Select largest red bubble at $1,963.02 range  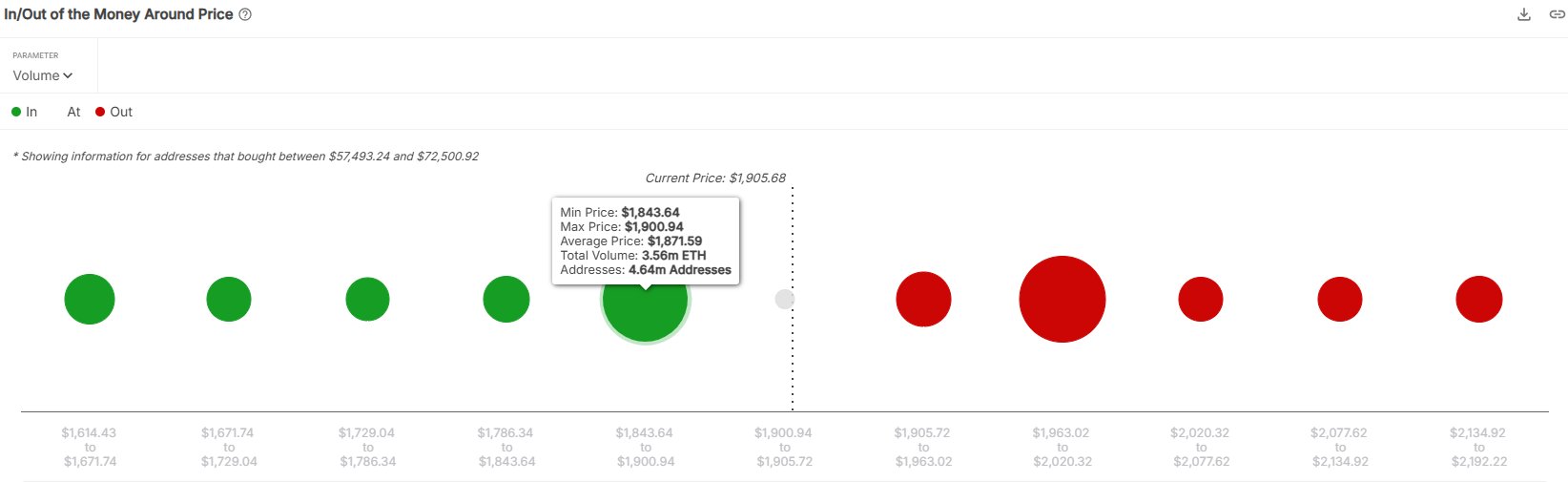pyautogui.click(x=1062, y=299)
